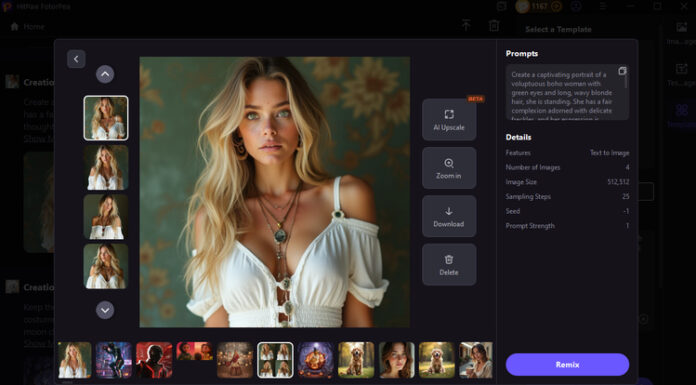Click the 'Select a Template' heading
Viewport: 696px width, 385px height.
(558, 29)
